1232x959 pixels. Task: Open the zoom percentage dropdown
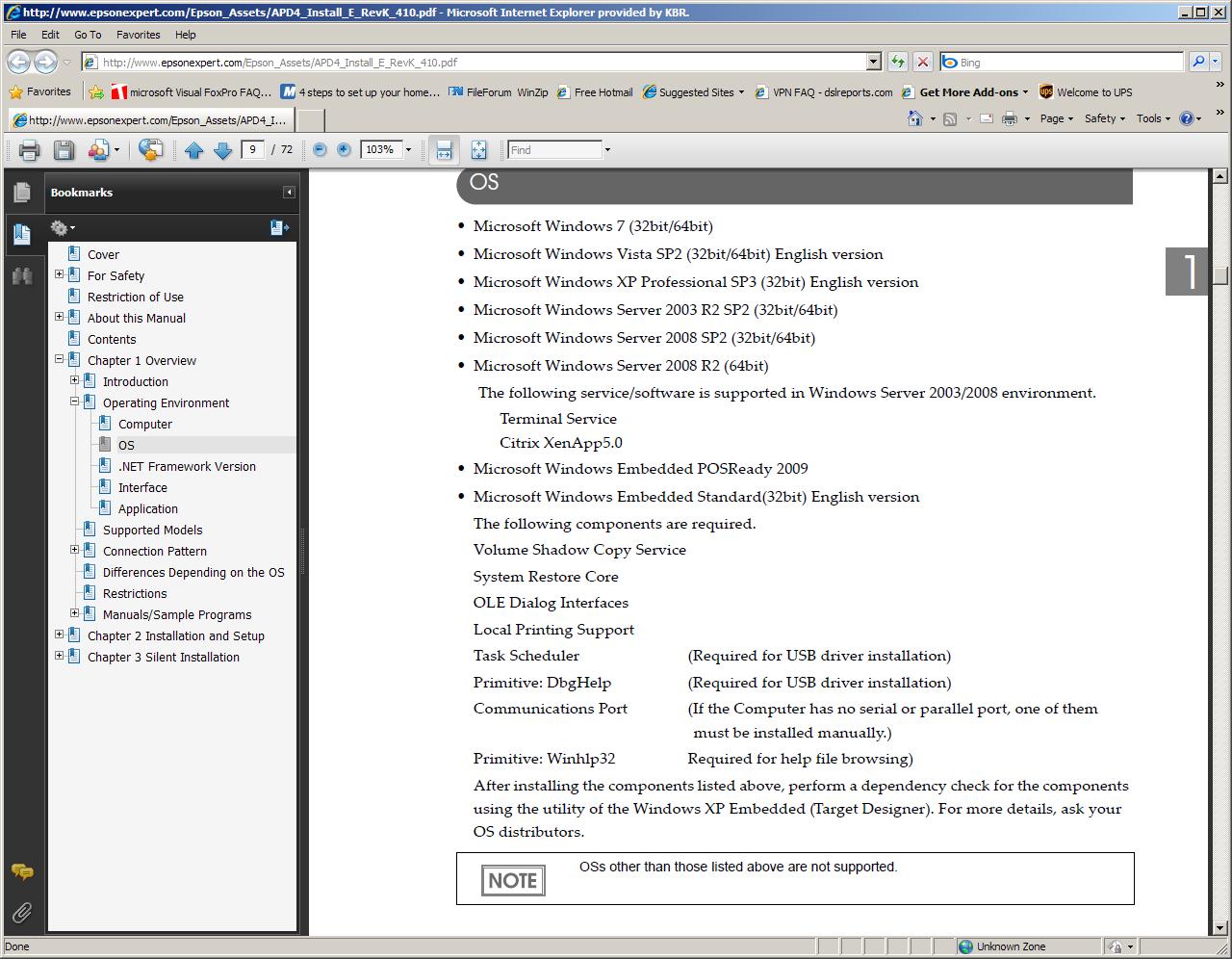coord(408,150)
